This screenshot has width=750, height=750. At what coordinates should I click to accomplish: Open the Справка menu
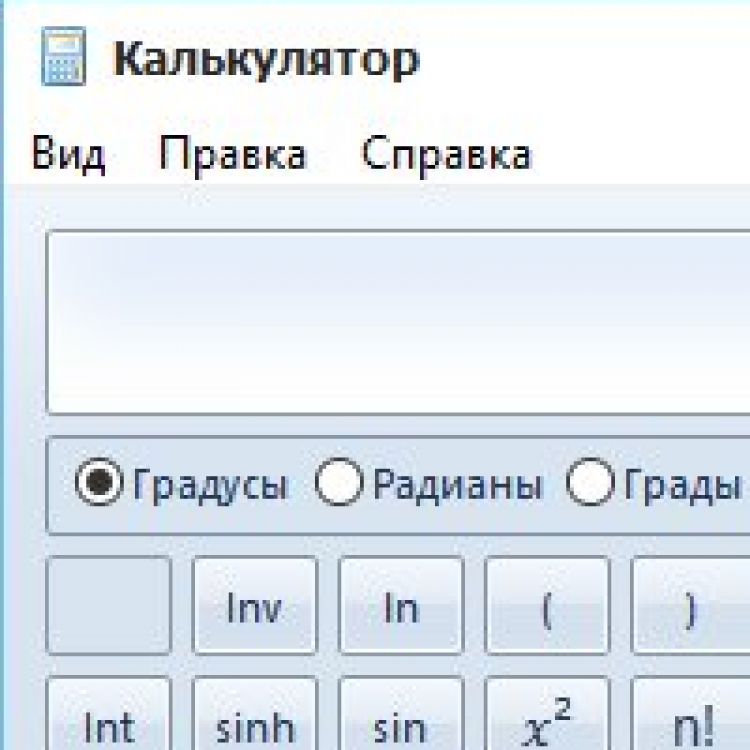[446, 155]
